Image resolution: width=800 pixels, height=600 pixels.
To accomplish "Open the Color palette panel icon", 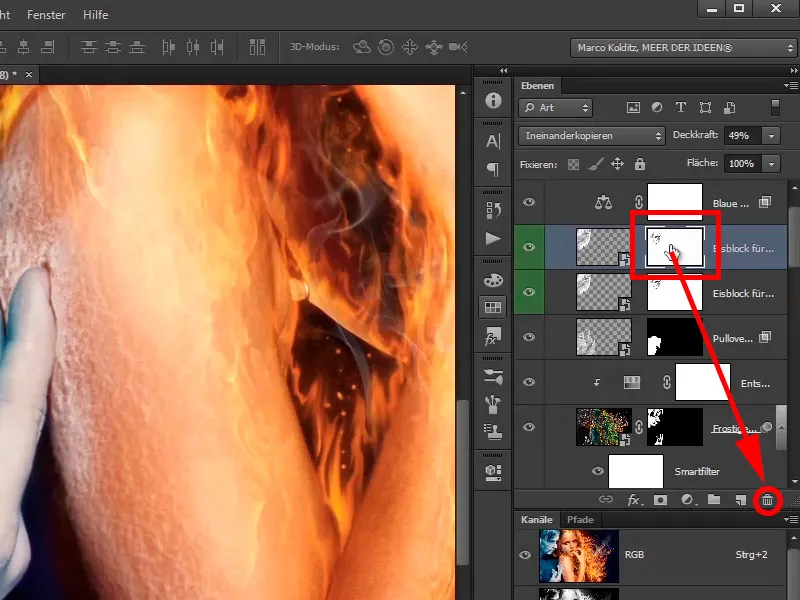I will point(493,280).
